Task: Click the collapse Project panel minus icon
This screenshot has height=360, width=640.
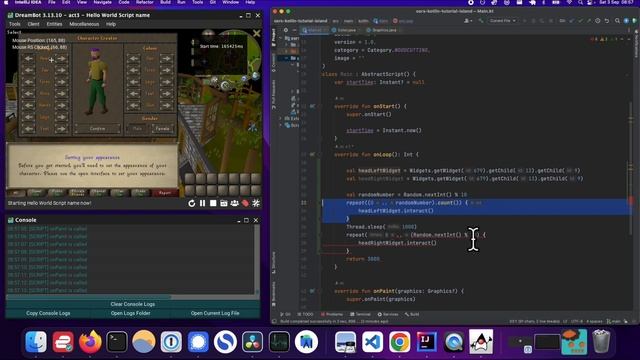Action: [x=294, y=30]
